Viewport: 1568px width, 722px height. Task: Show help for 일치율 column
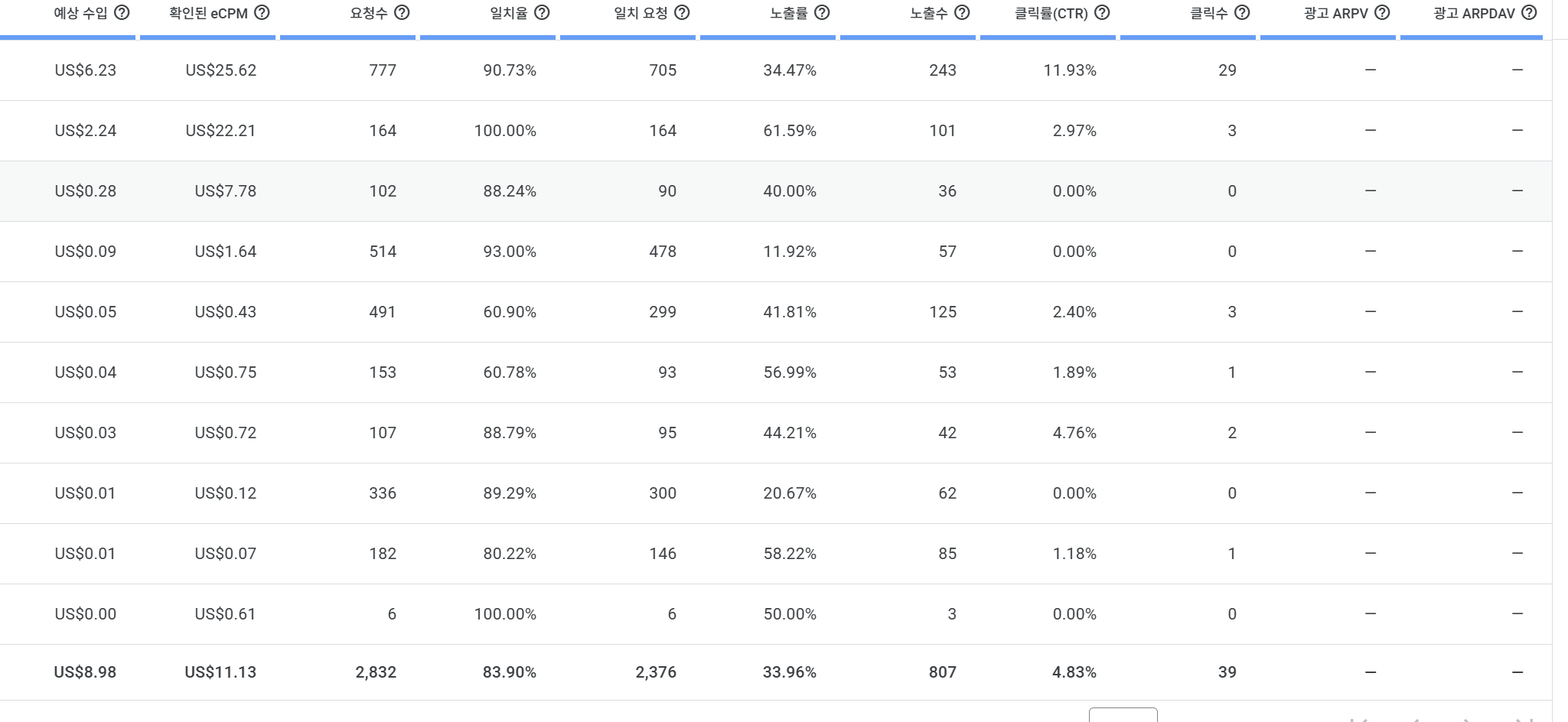[542, 12]
